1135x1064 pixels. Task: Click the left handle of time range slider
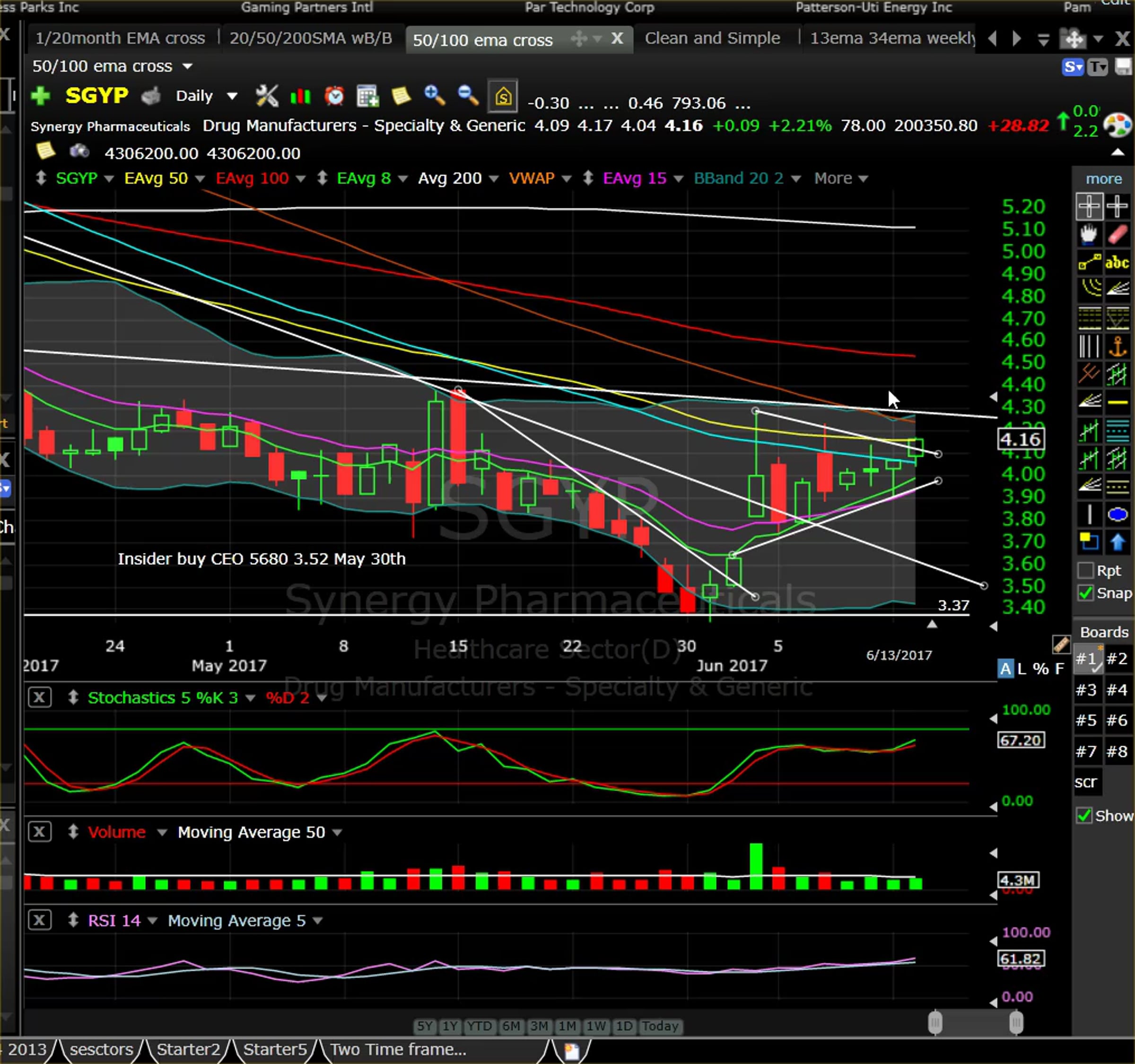[935, 1023]
